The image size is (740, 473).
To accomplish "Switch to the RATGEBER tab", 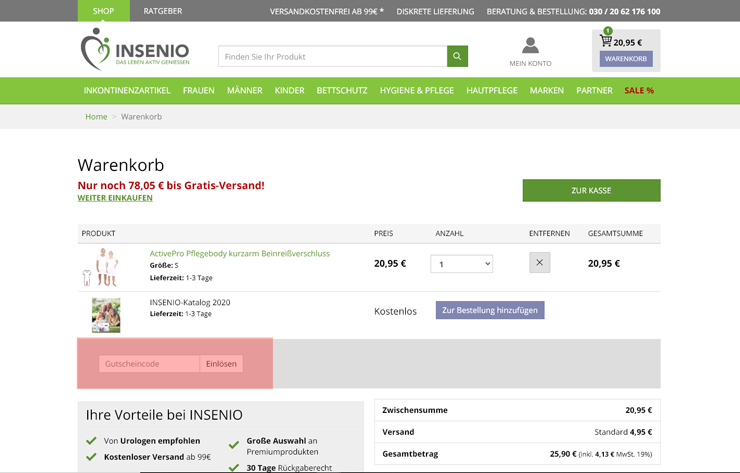I will pyautogui.click(x=163, y=11).
